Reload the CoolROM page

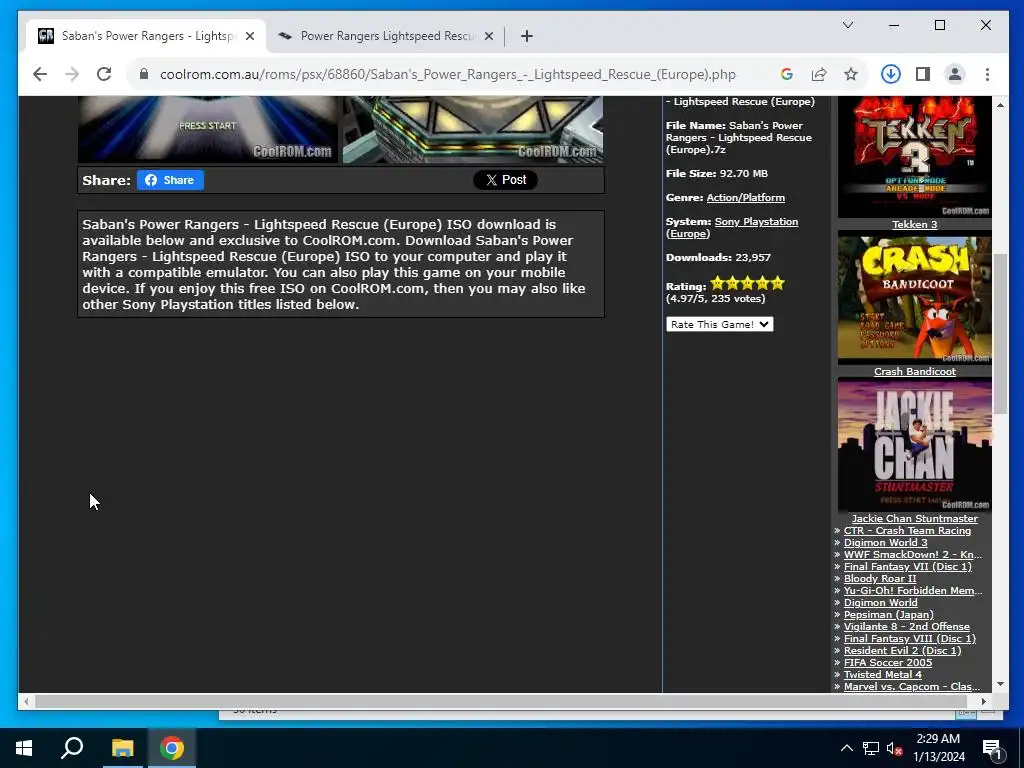(x=104, y=74)
